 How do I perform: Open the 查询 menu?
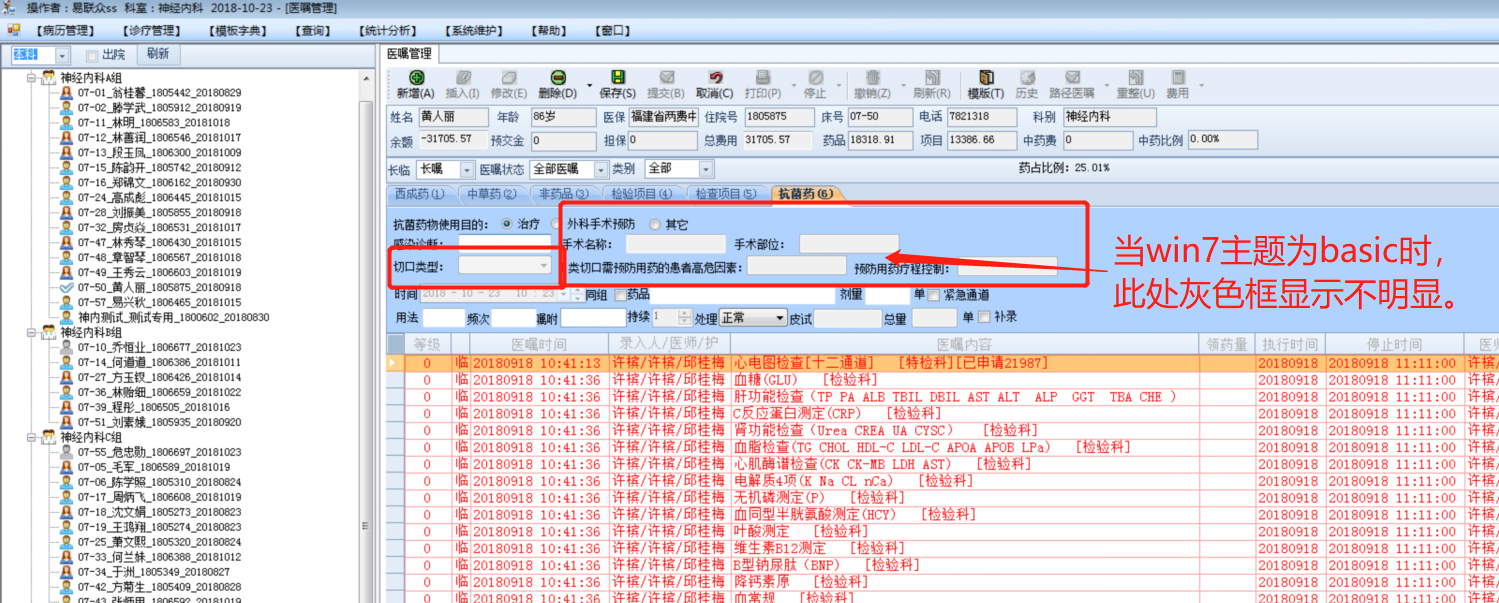[x=312, y=31]
